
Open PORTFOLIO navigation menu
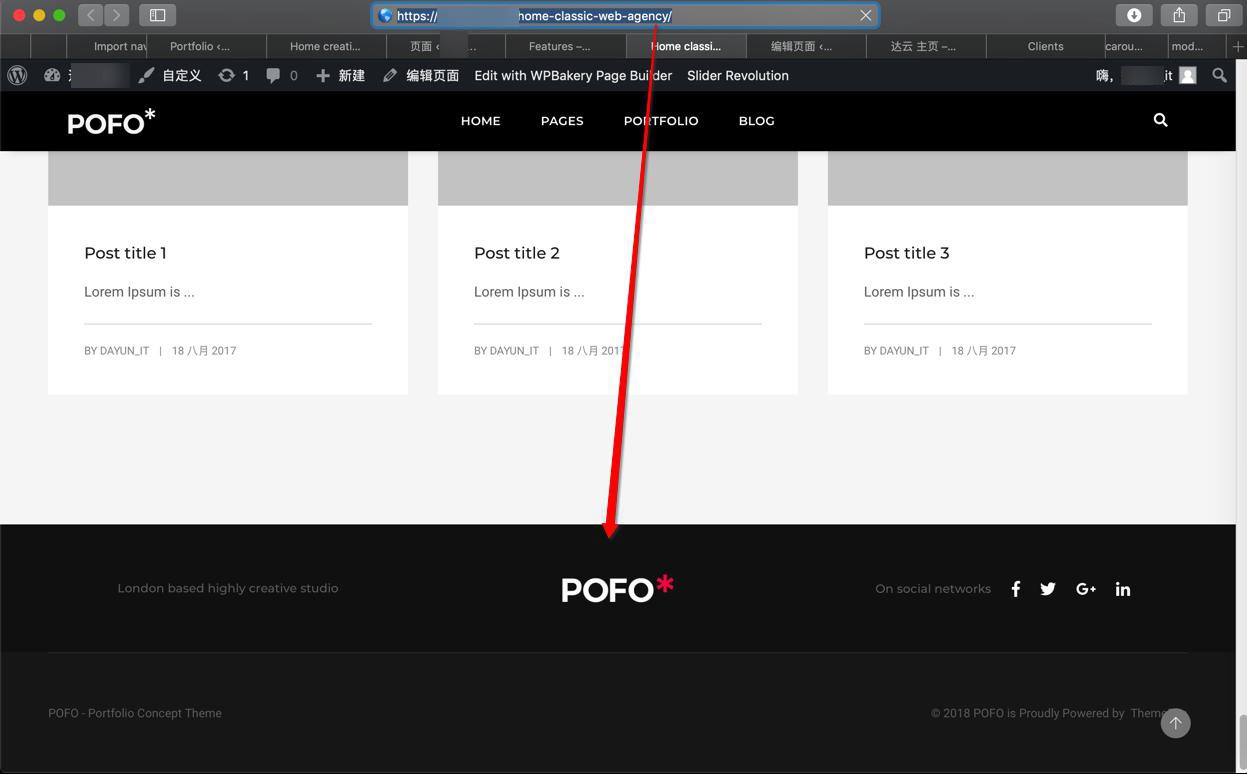[x=661, y=121]
